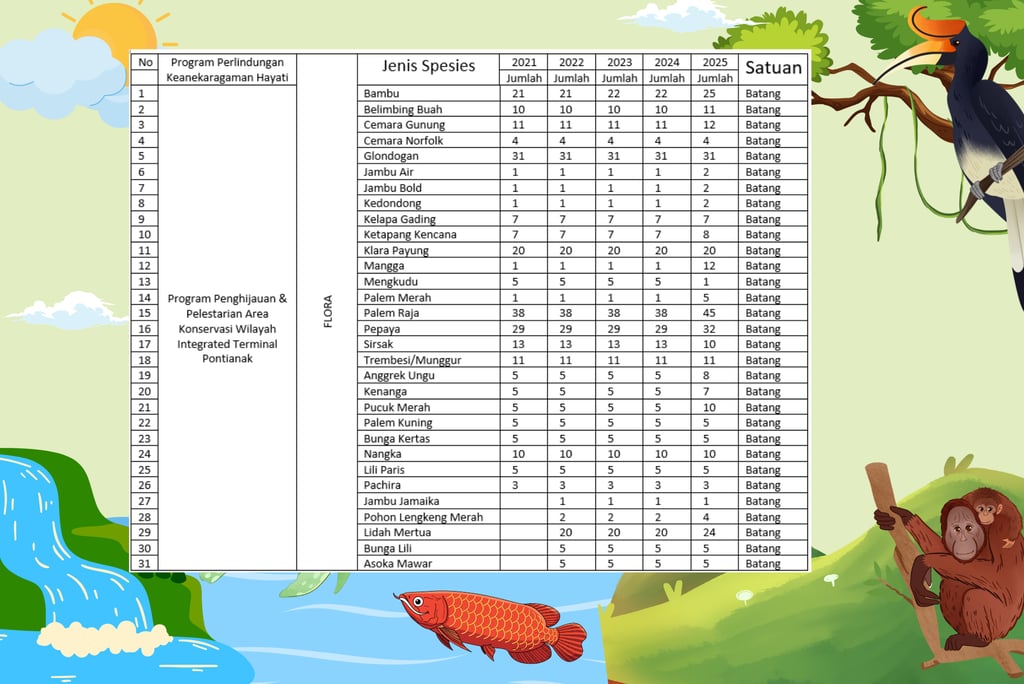Select the "No" header cell
The height and width of the screenshot is (684, 1024).
coord(145,62)
